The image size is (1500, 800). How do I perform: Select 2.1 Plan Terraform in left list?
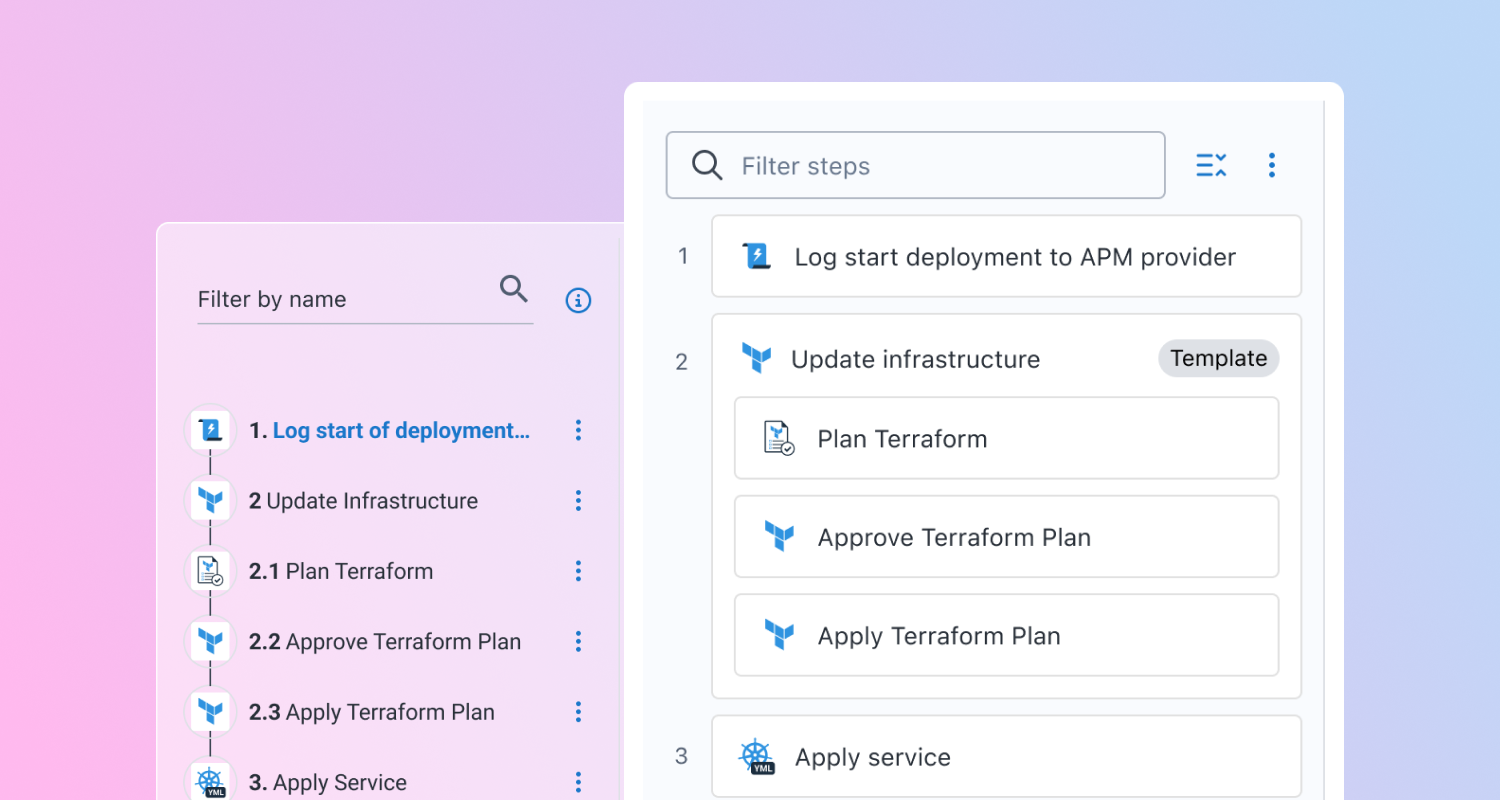341,571
